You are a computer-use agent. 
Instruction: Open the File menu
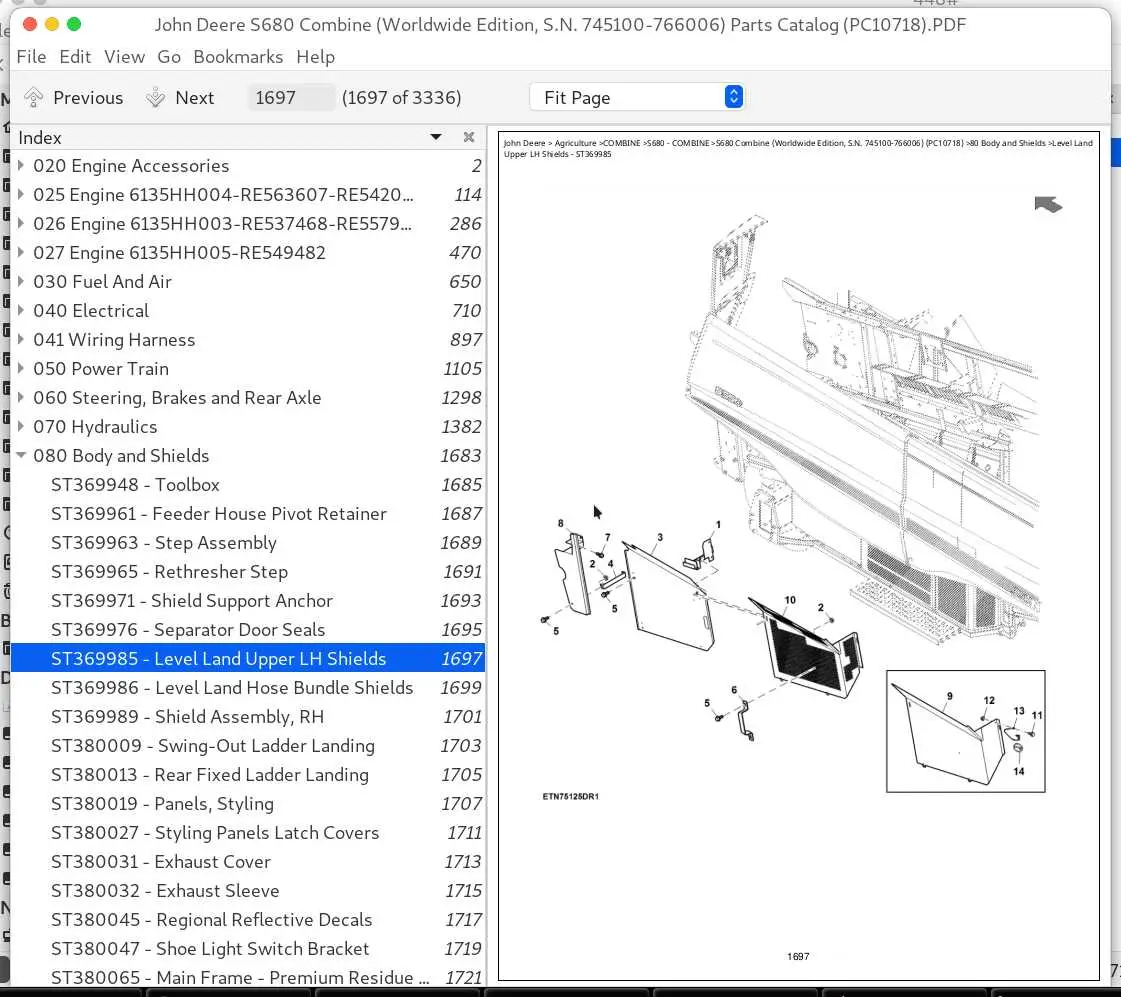coord(31,56)
